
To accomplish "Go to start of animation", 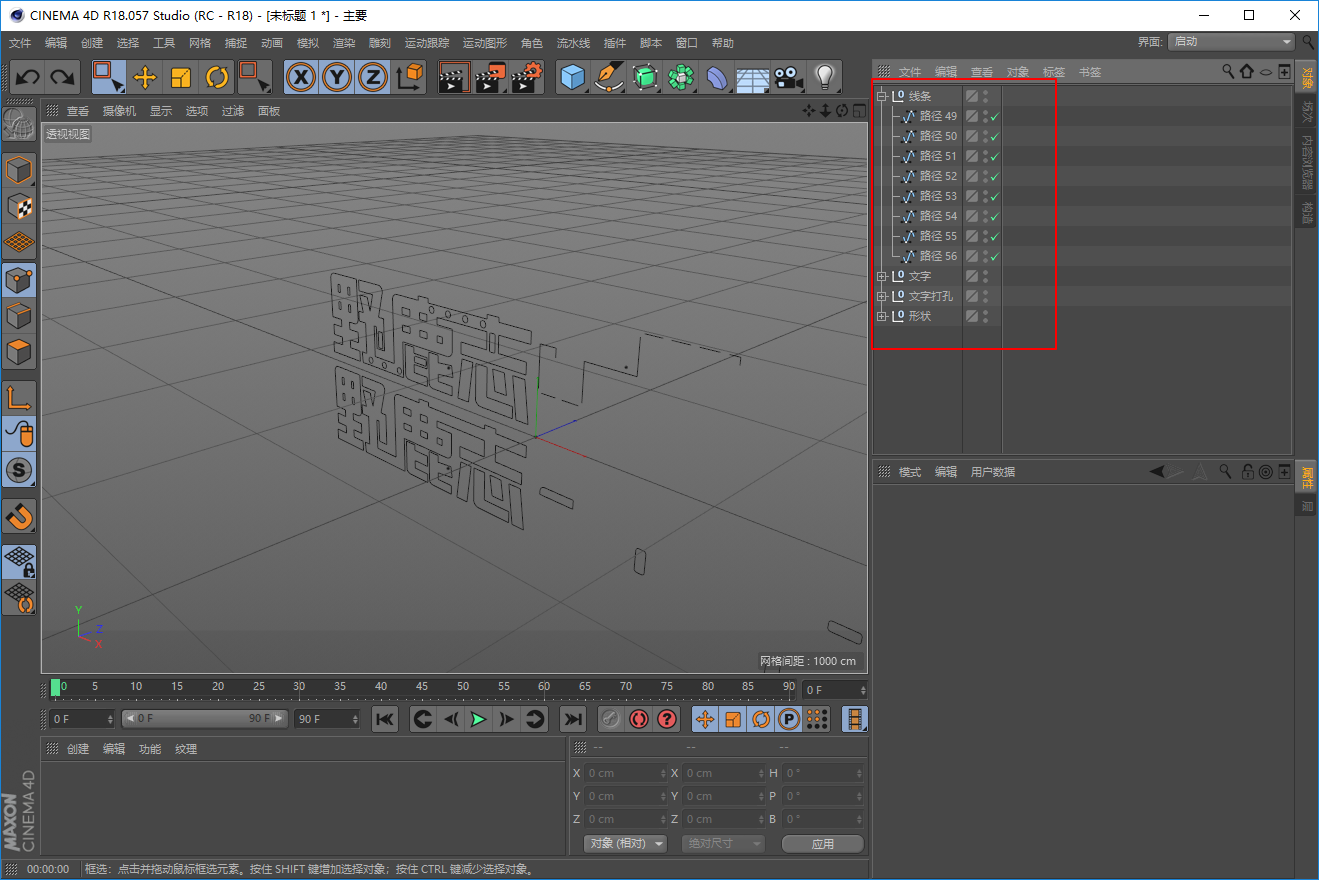I will coord(385,719).
